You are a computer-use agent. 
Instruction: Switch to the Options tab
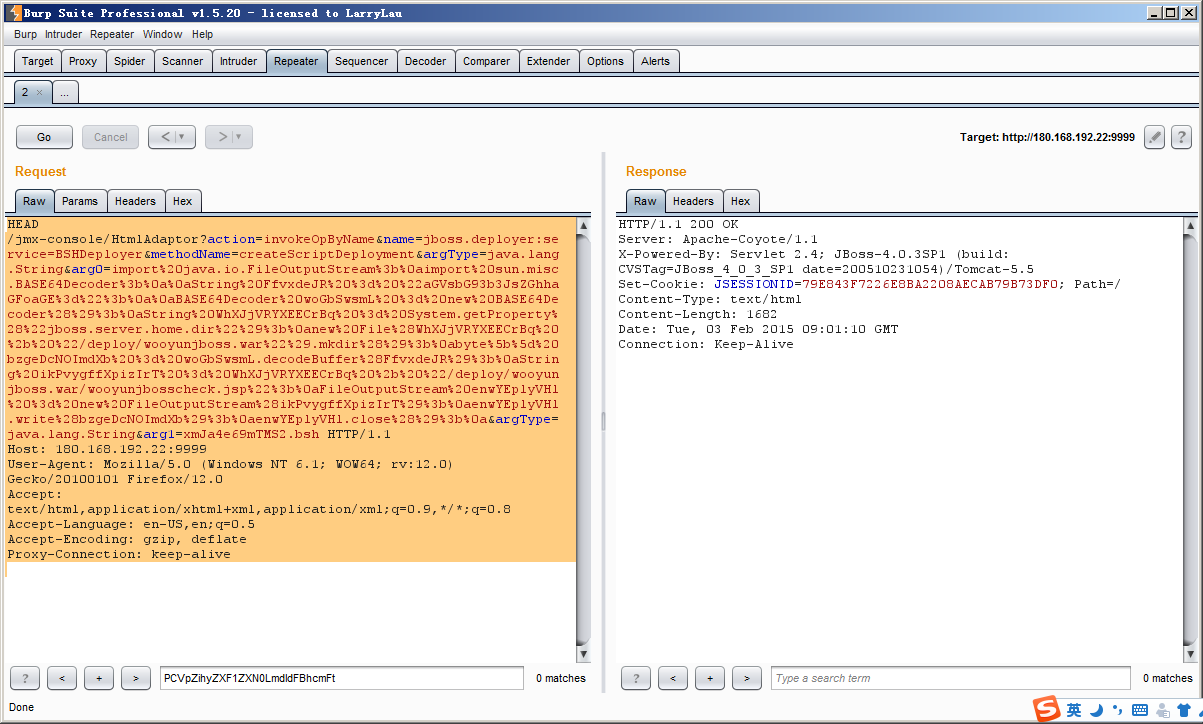pos(605,61)
